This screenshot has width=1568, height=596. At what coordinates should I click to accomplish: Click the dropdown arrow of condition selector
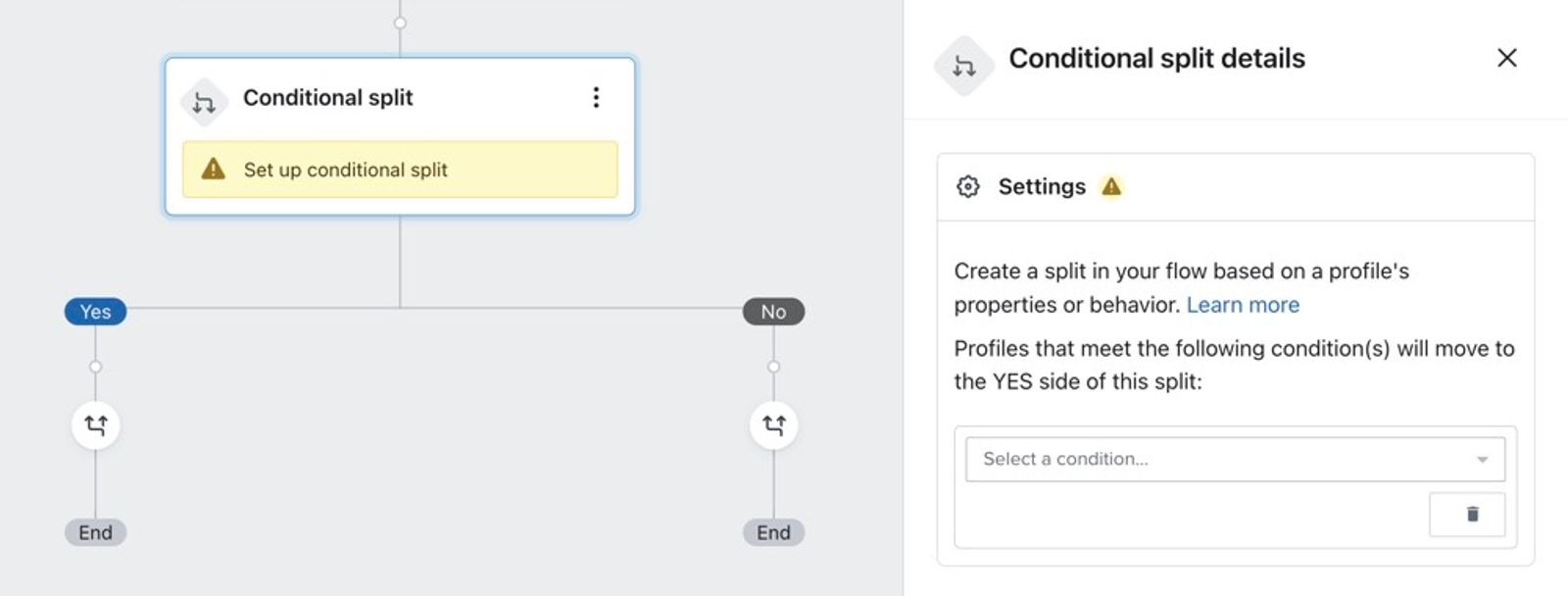pyautogui.click(x=1482, y=460)
